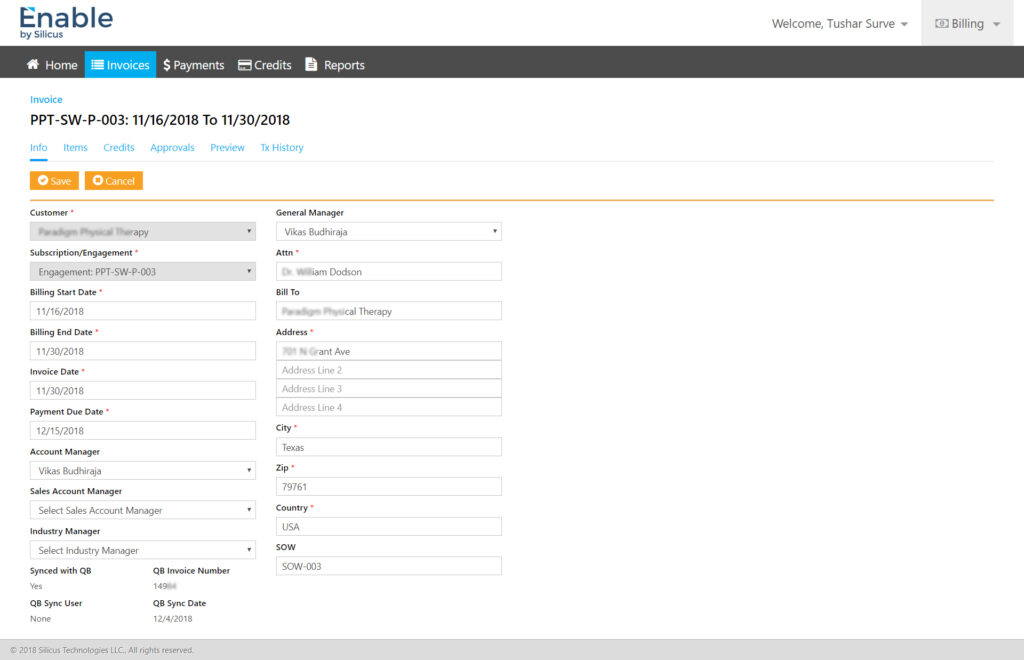Open the Account Manager dropdown
The height and width of the screenshot is (660, 1024).
[143, 471]
